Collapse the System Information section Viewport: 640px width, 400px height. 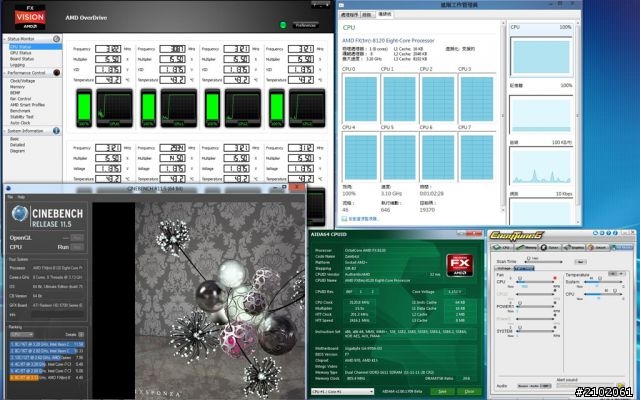point(5,131)
